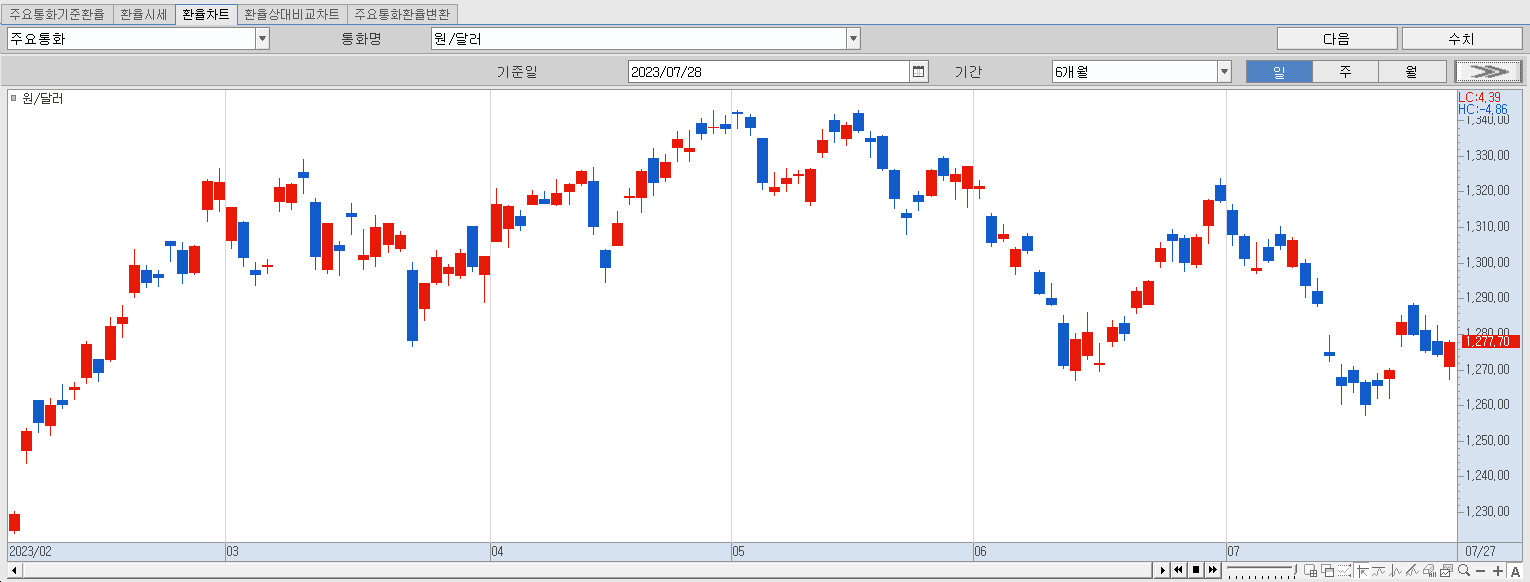Click the 원/달러 chart legend label
Viewport: 1530px width, 582px height.
pyautogui.click(x=42, y=98)
